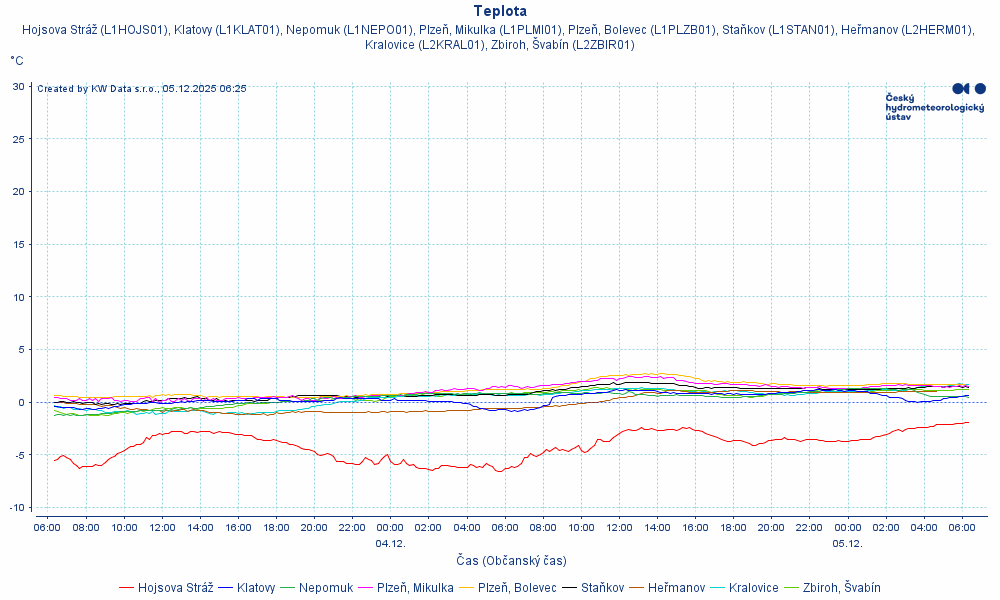Click the yellow Plzeň, Bolevec legend line marker

tap(466, 588)
